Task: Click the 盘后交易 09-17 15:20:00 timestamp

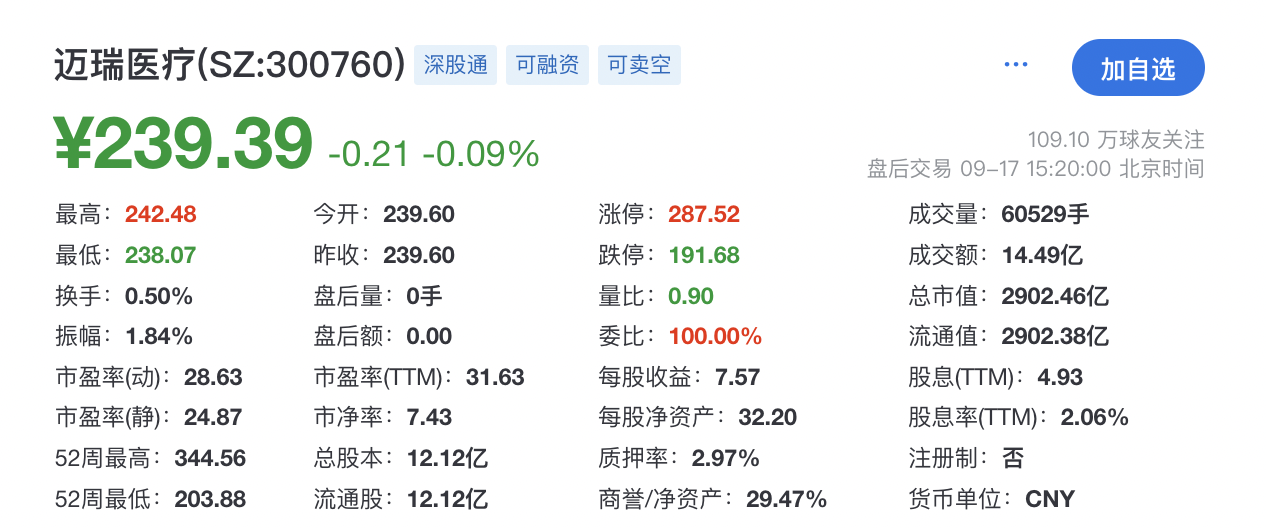Action: coord(1036,168)
